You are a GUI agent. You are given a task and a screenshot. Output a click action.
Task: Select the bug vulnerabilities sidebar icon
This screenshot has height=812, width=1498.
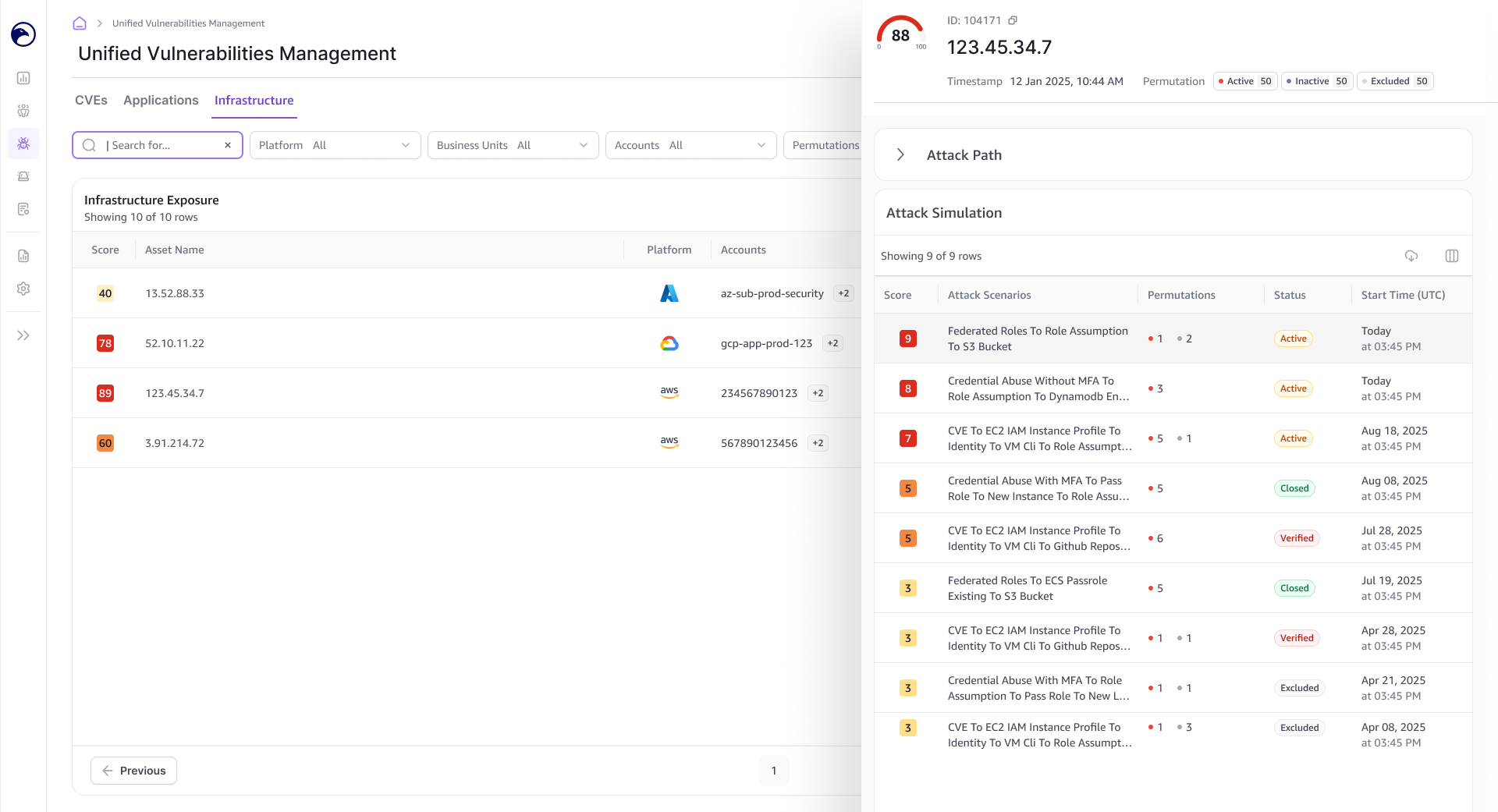(23, 144)
